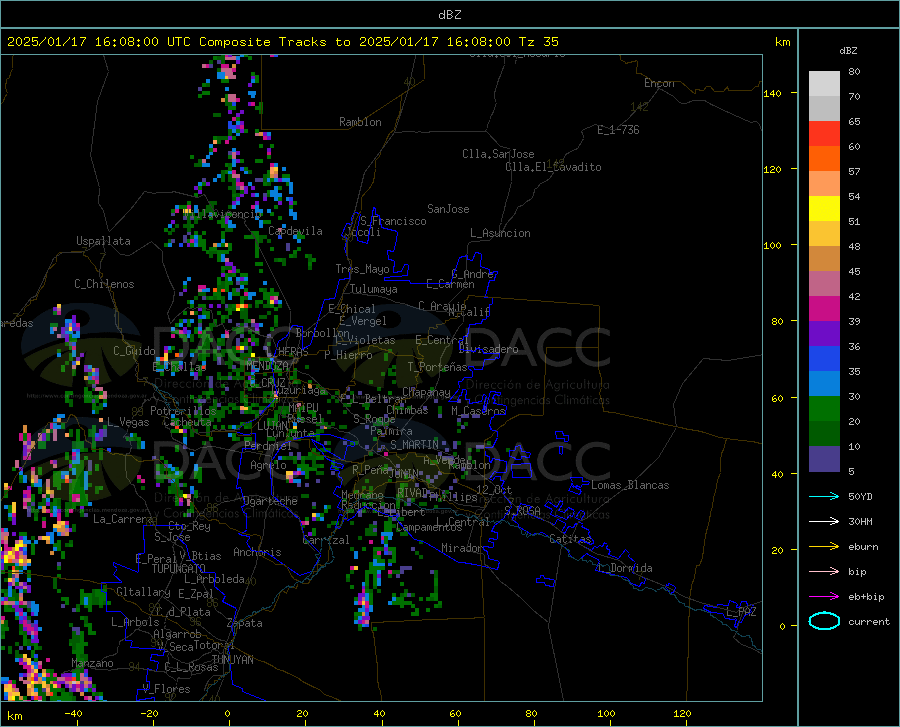Click the pink bip arrow legend icon
Screen dimensions: 900x727
pyautogui.click(x=824, y=571)
